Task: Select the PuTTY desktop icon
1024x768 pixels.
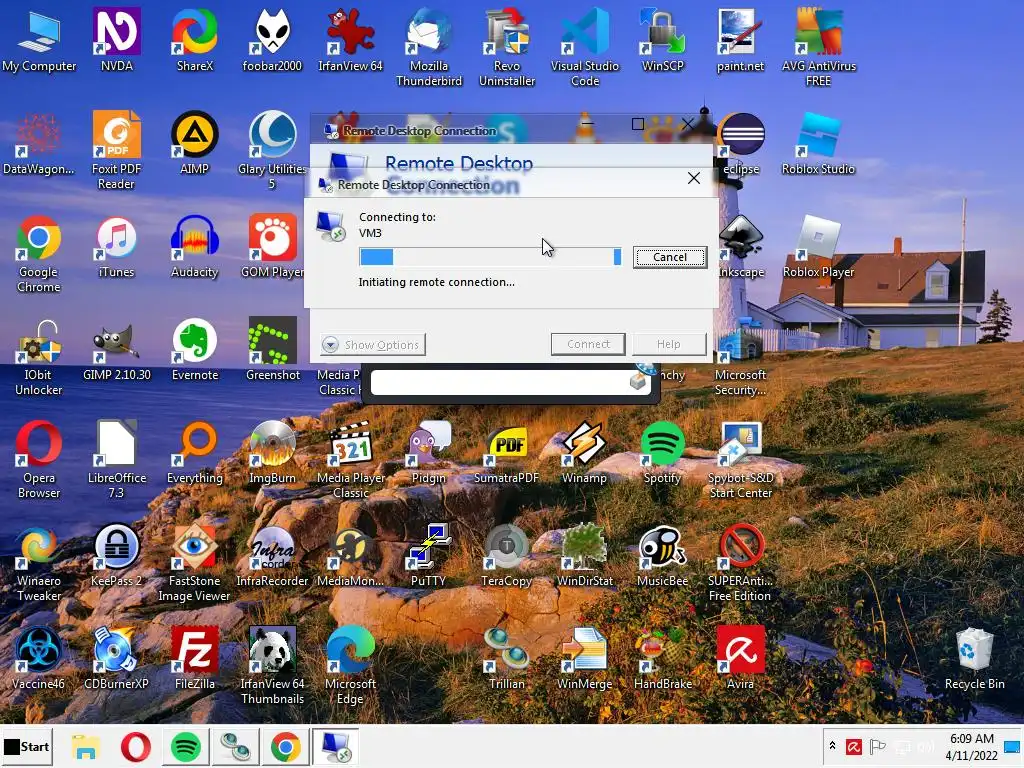Action: [428, 555]
